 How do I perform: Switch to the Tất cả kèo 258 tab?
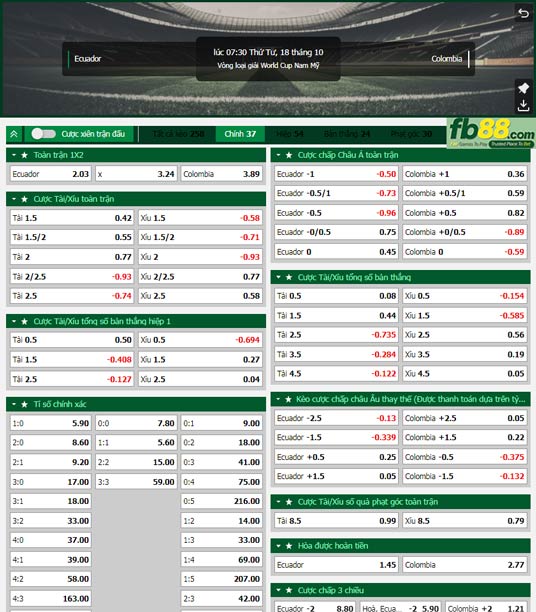click(178, 134)
